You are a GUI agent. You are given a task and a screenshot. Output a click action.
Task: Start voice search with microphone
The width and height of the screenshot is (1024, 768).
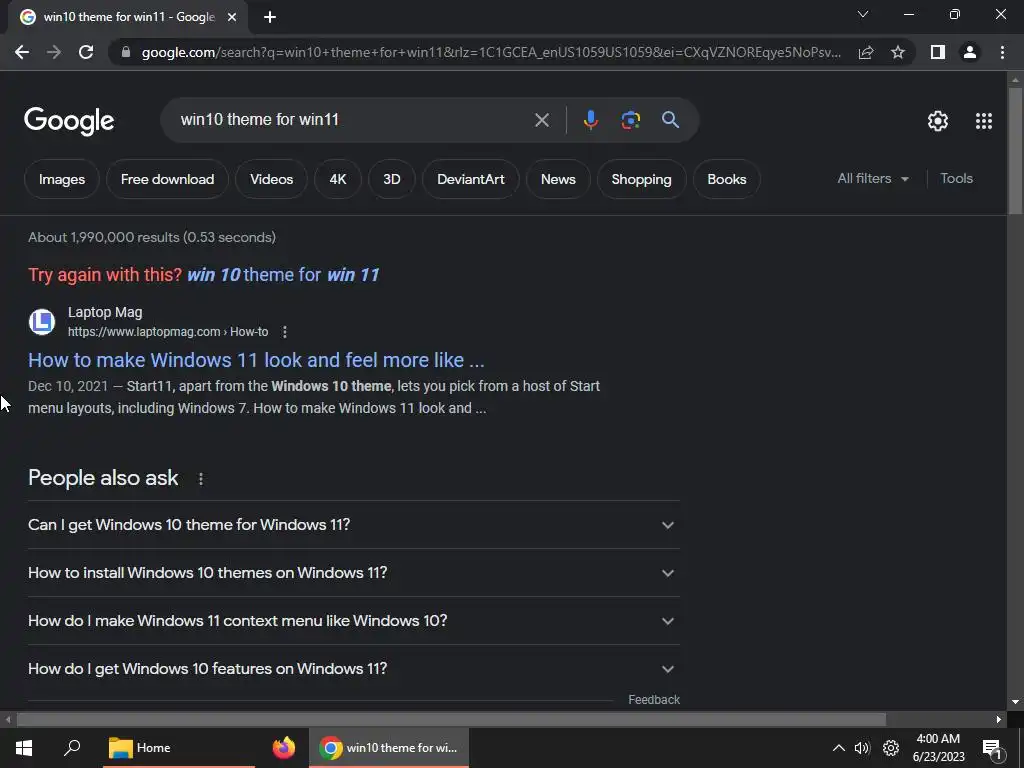(x=590, y=120)
